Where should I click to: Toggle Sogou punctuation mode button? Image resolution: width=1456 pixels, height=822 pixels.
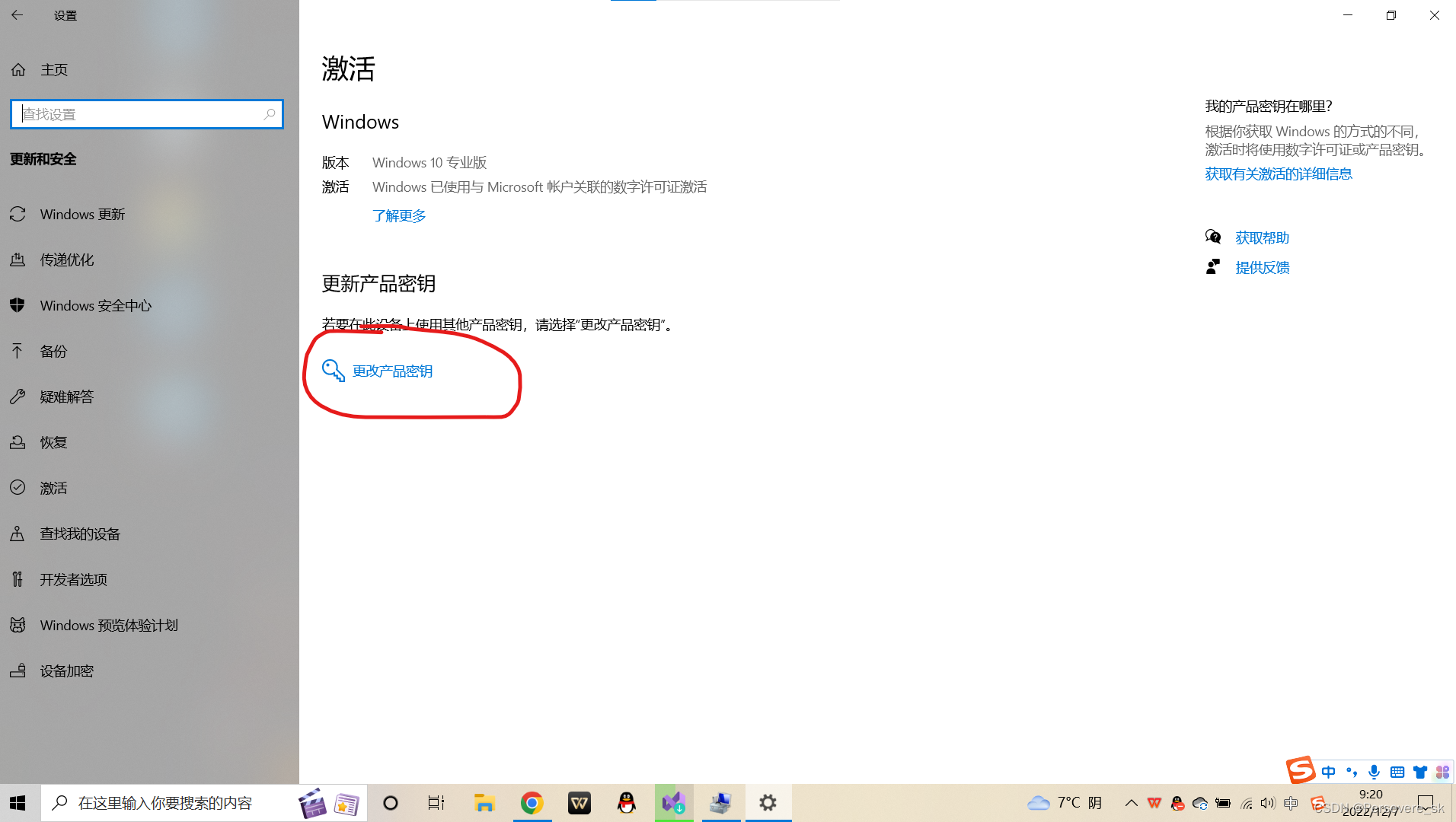(x=1352, y=772)
